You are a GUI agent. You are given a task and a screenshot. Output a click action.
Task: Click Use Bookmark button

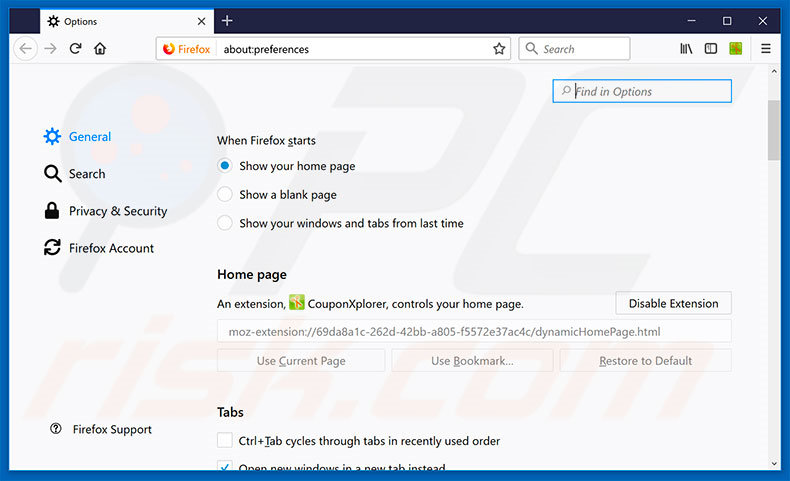[472, 361]
